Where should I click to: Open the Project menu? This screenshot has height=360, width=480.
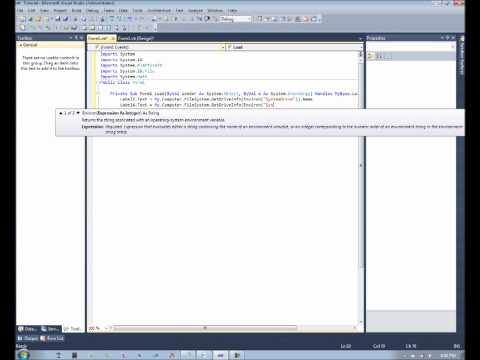tap(60, 11)
